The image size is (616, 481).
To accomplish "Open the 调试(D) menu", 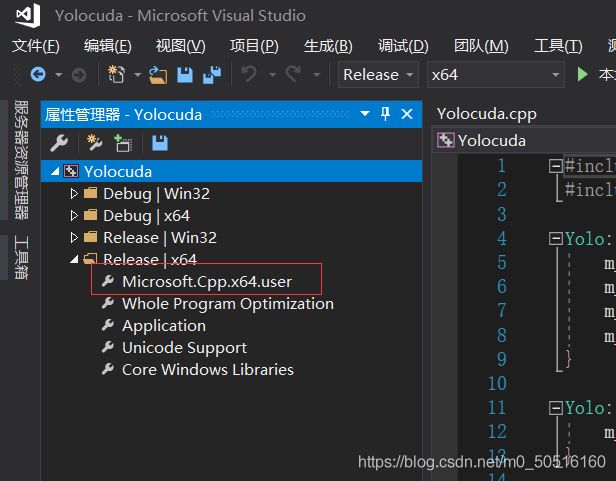I will point(403,46).
